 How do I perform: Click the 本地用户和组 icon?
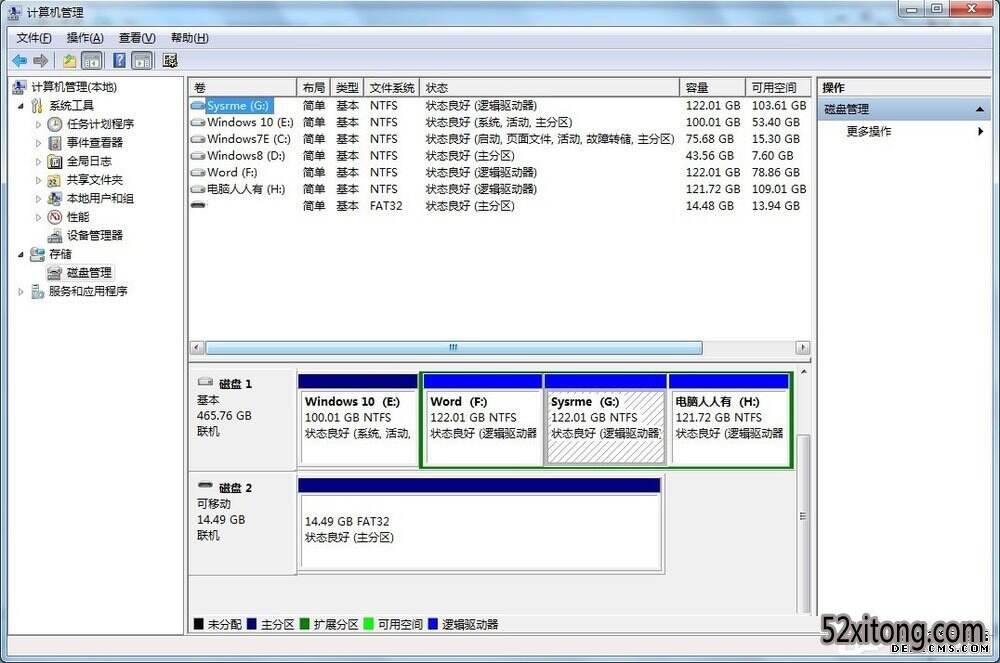click(55, 198)
